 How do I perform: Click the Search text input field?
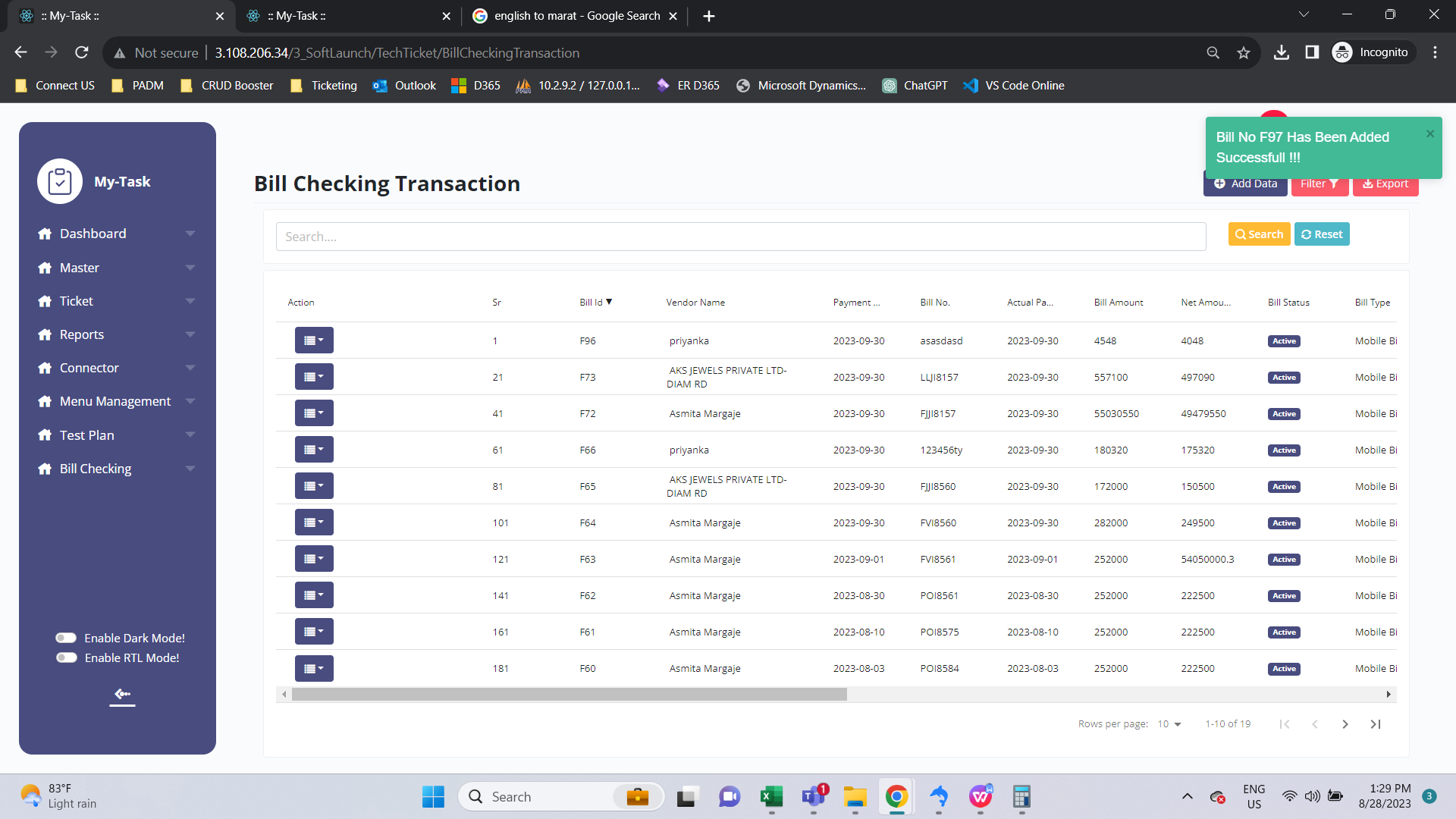(x=741, y=237)
